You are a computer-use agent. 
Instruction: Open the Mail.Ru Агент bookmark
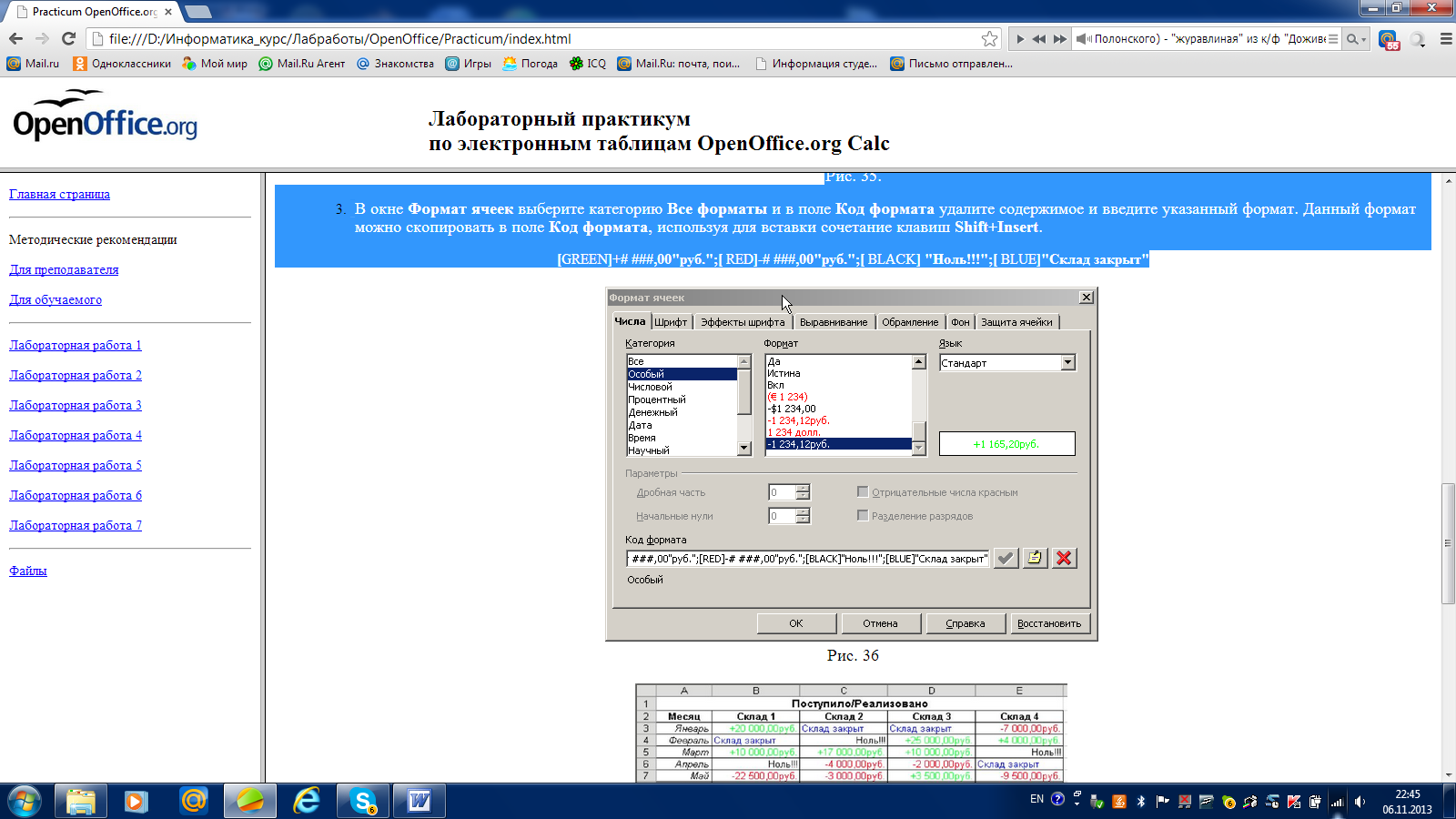pos(302,64)
